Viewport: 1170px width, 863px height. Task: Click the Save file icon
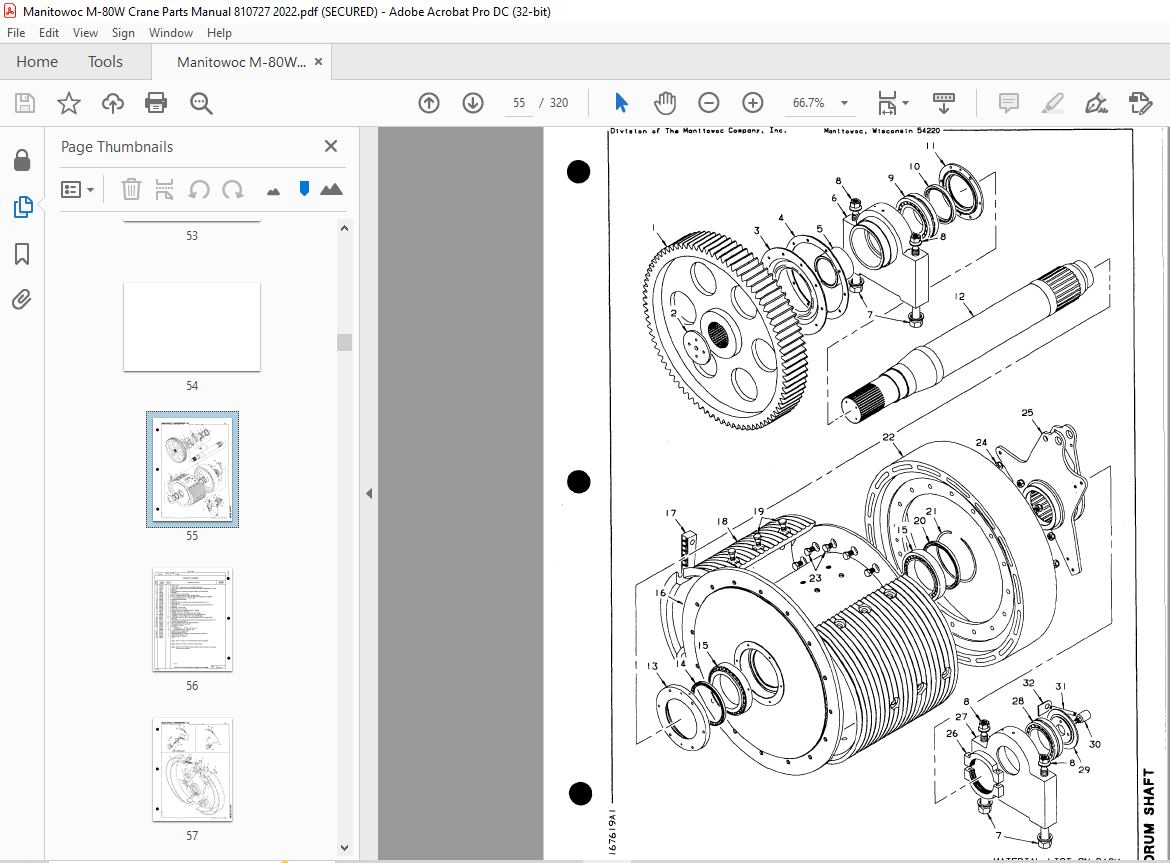[25, 103]
